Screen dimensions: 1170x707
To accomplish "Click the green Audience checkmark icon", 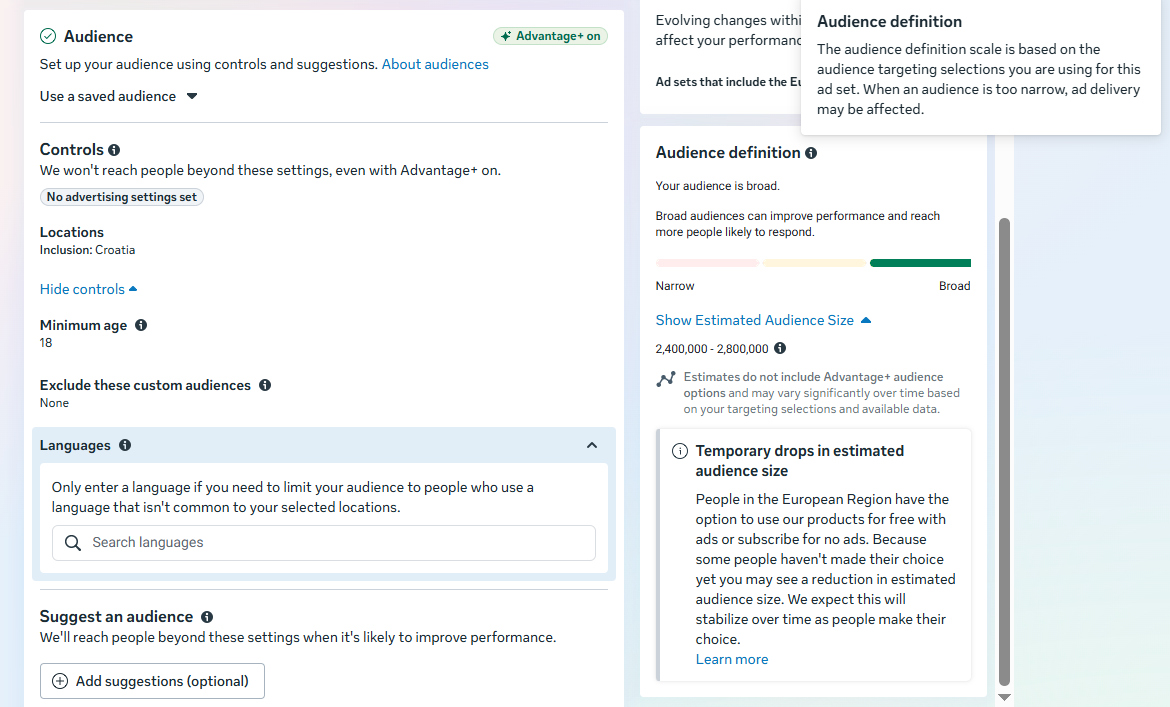I will pyautogui.click(x=48, y=36).
